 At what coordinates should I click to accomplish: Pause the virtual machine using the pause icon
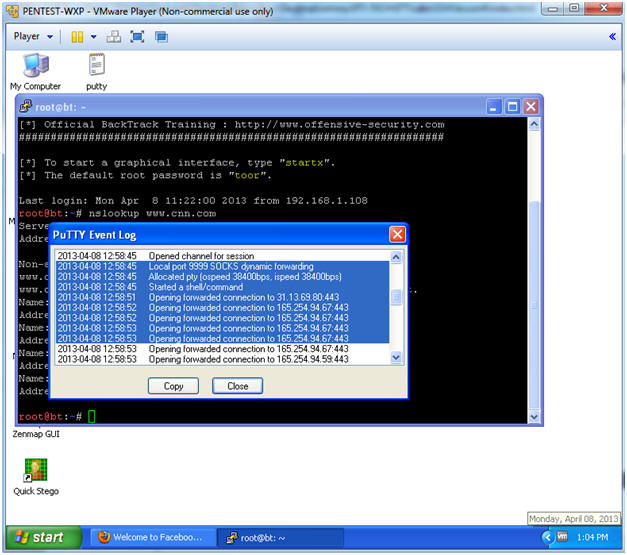tap(77, 37)
